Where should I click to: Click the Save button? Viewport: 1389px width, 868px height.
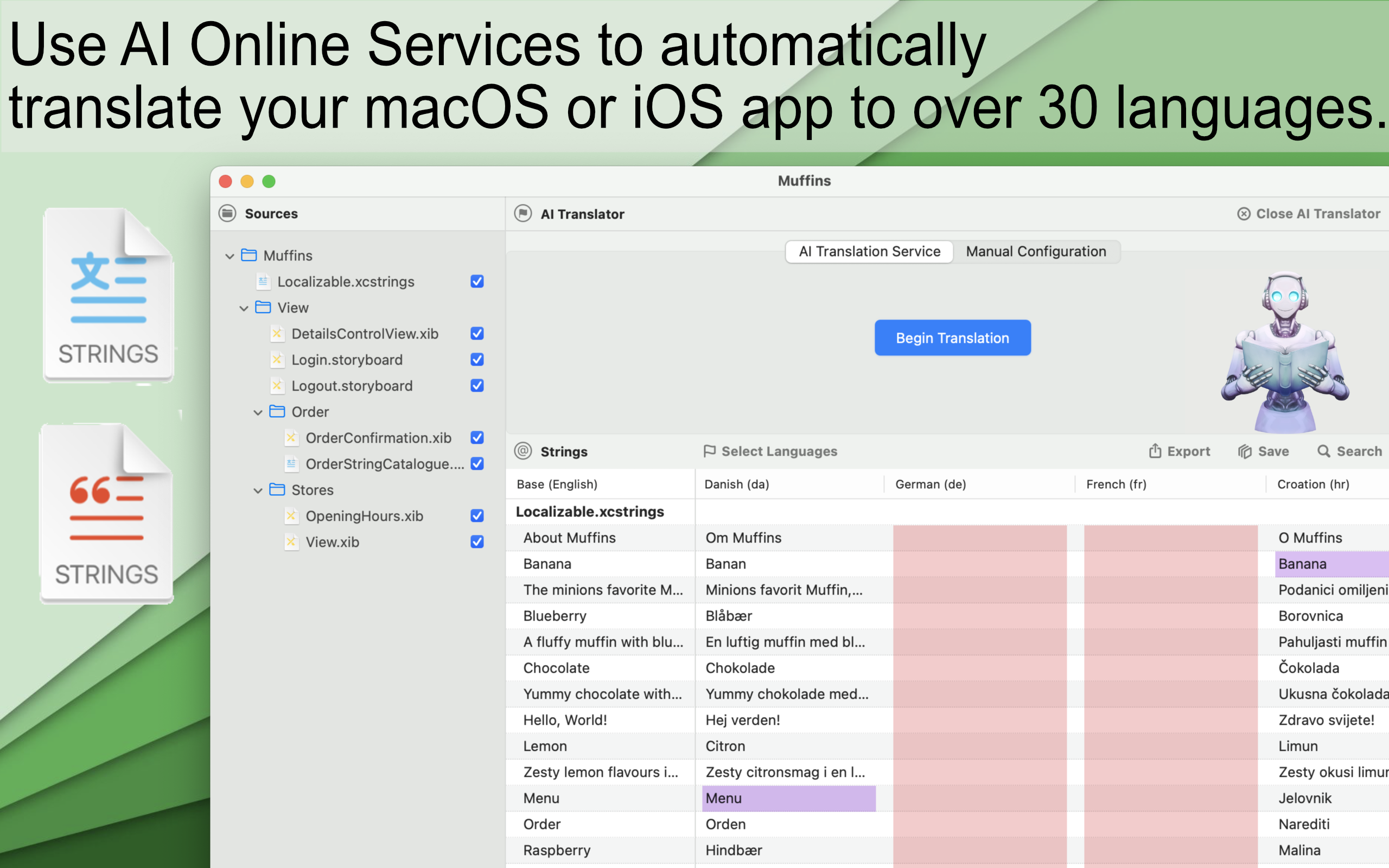click(1263, 451)
